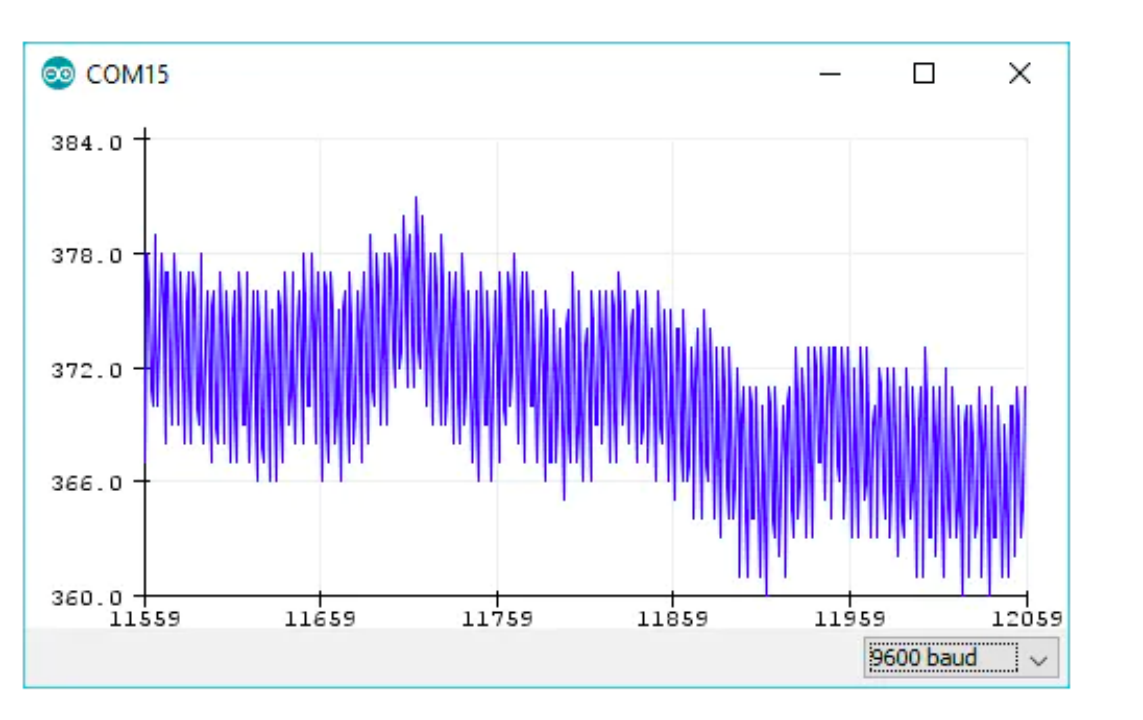
Task: Maximize the COM15 plotter window
Action: (924, 73)
